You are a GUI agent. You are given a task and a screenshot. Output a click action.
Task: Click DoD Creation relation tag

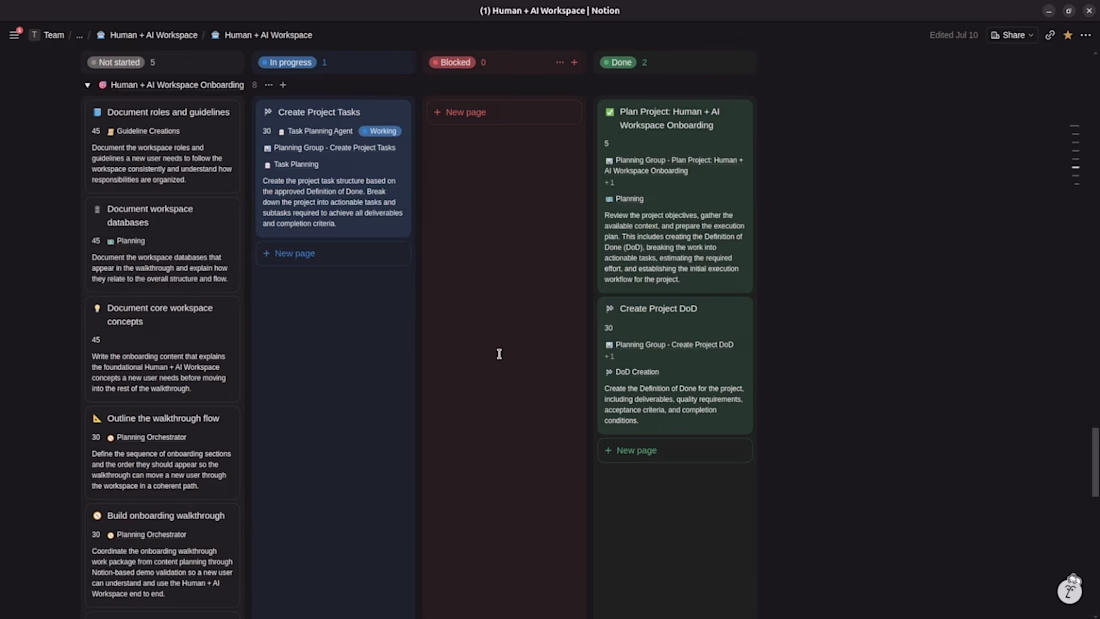click(x=632, y=372)
